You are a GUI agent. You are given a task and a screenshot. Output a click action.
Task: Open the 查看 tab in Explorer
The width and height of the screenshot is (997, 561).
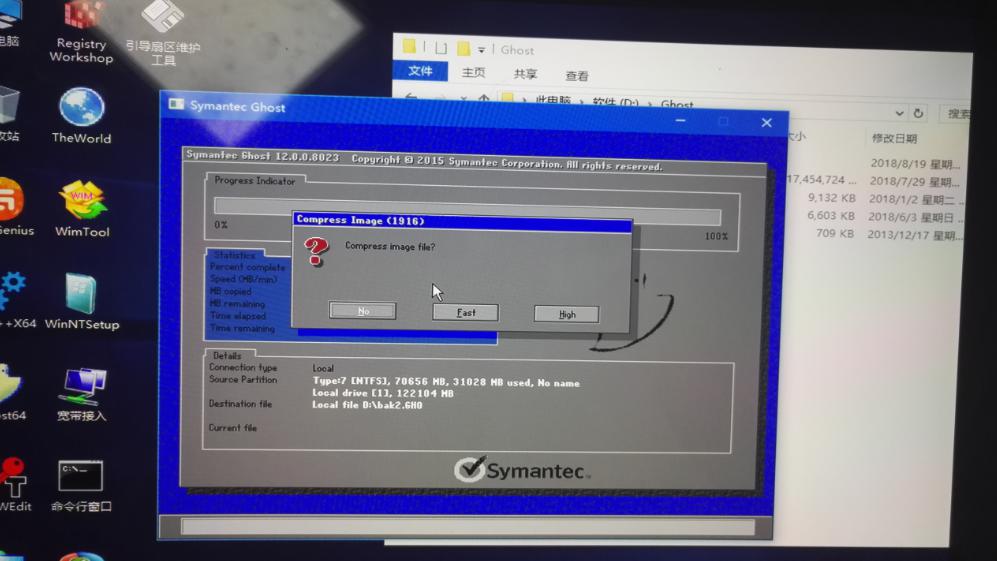[x=577, y=76]
